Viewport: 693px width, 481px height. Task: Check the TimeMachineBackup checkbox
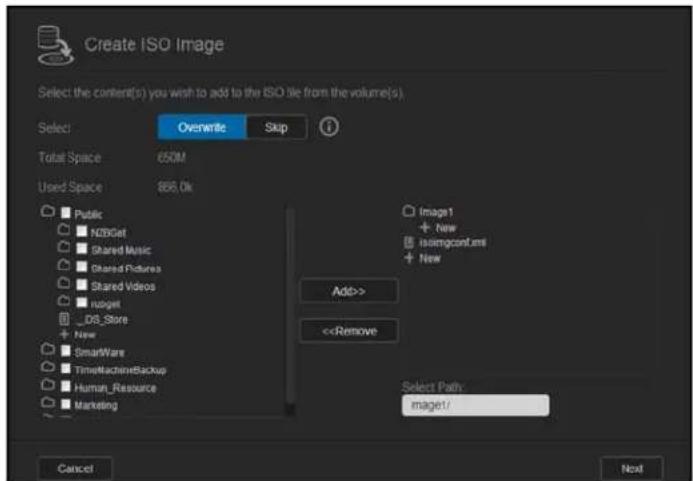pyautogui.click(x=65, y=369)
